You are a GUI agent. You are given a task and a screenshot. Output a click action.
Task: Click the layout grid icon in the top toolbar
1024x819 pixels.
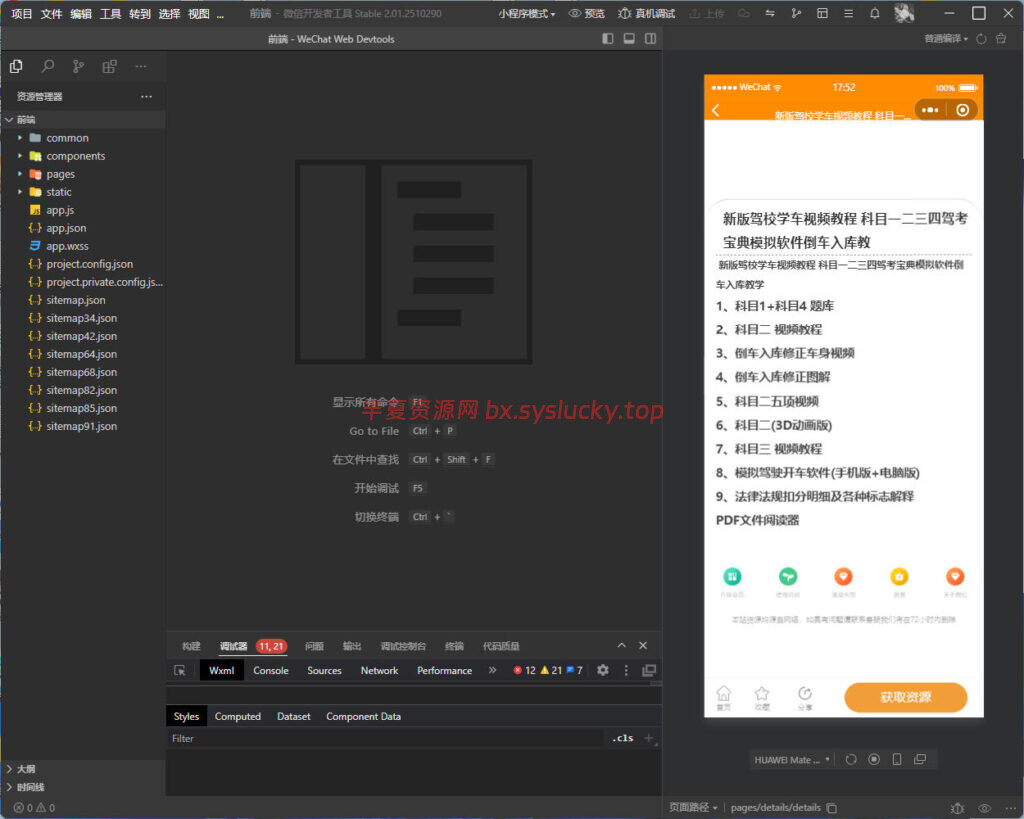point(822,13)
